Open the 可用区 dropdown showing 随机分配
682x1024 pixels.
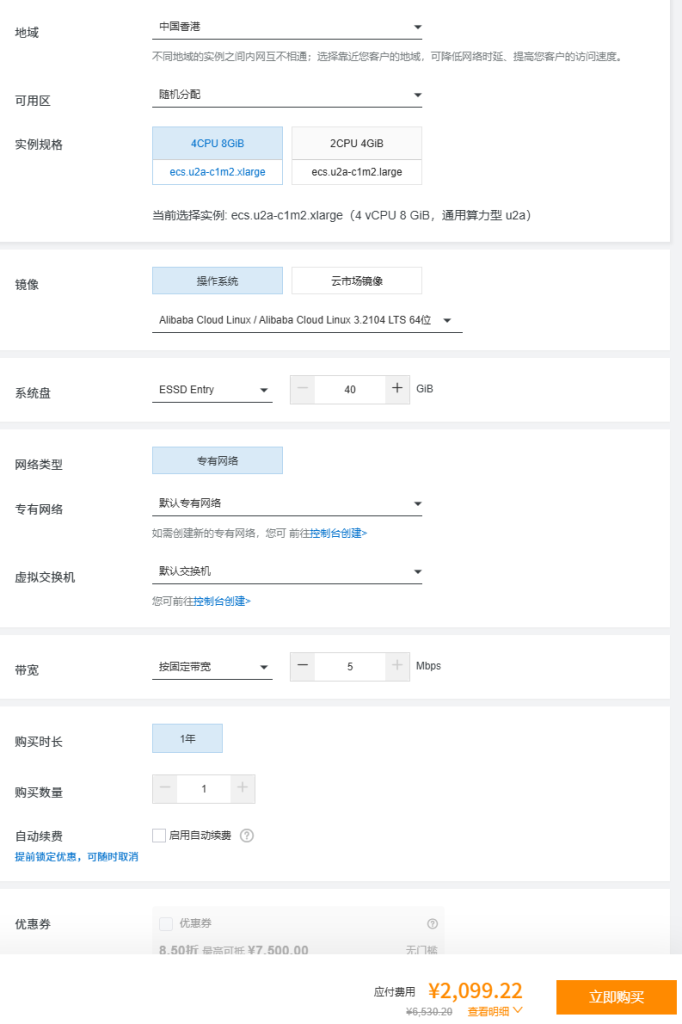pos(287,95)
